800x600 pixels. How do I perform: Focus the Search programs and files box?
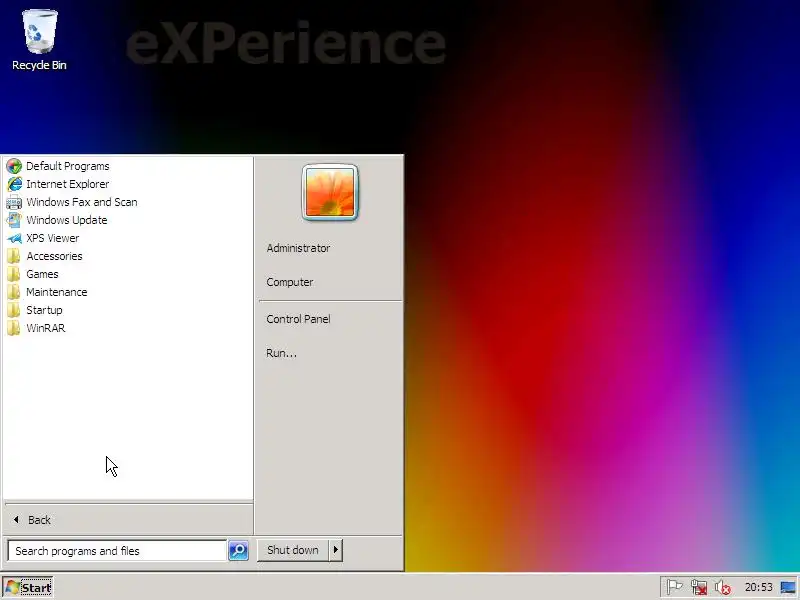pyautogui.click(x=117, y=551)
